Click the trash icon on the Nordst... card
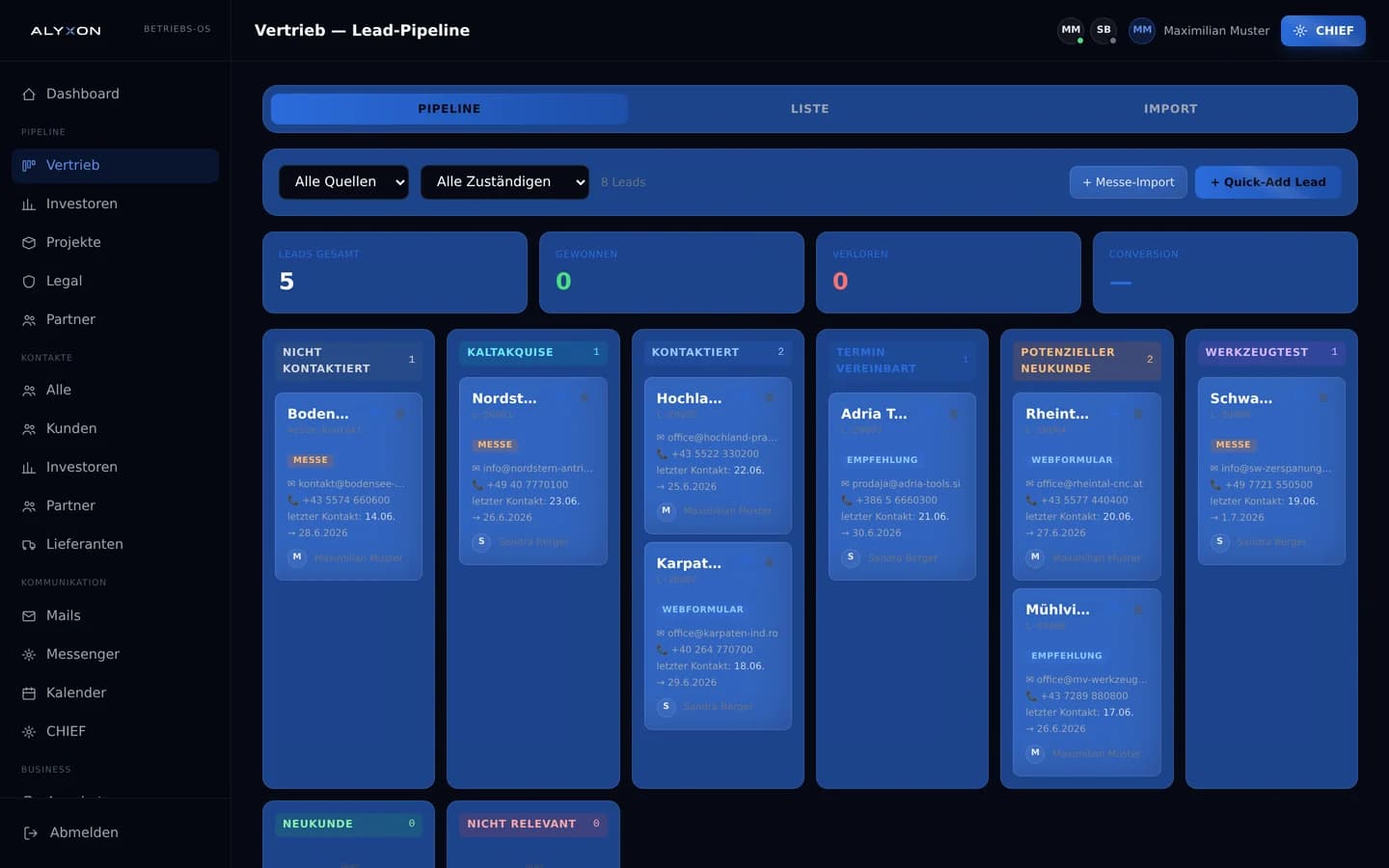Viewport: 1389px width, 868px height. 585,398
